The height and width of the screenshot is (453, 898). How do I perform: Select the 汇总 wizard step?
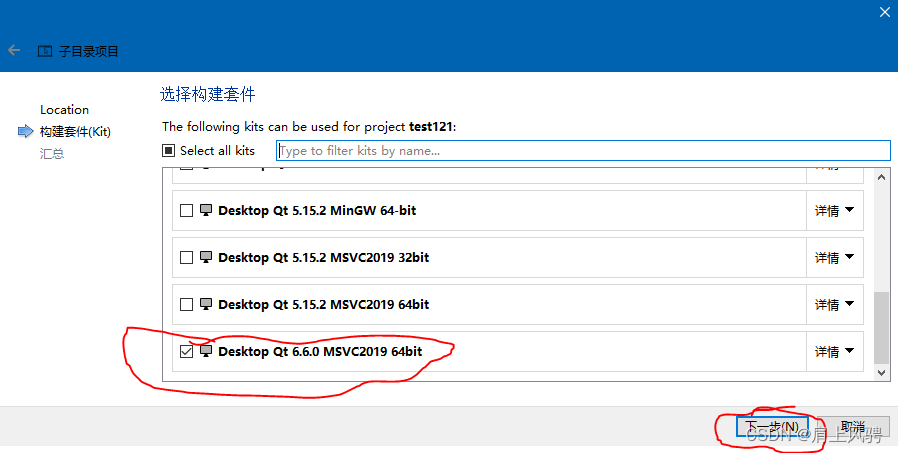[52, 153]
